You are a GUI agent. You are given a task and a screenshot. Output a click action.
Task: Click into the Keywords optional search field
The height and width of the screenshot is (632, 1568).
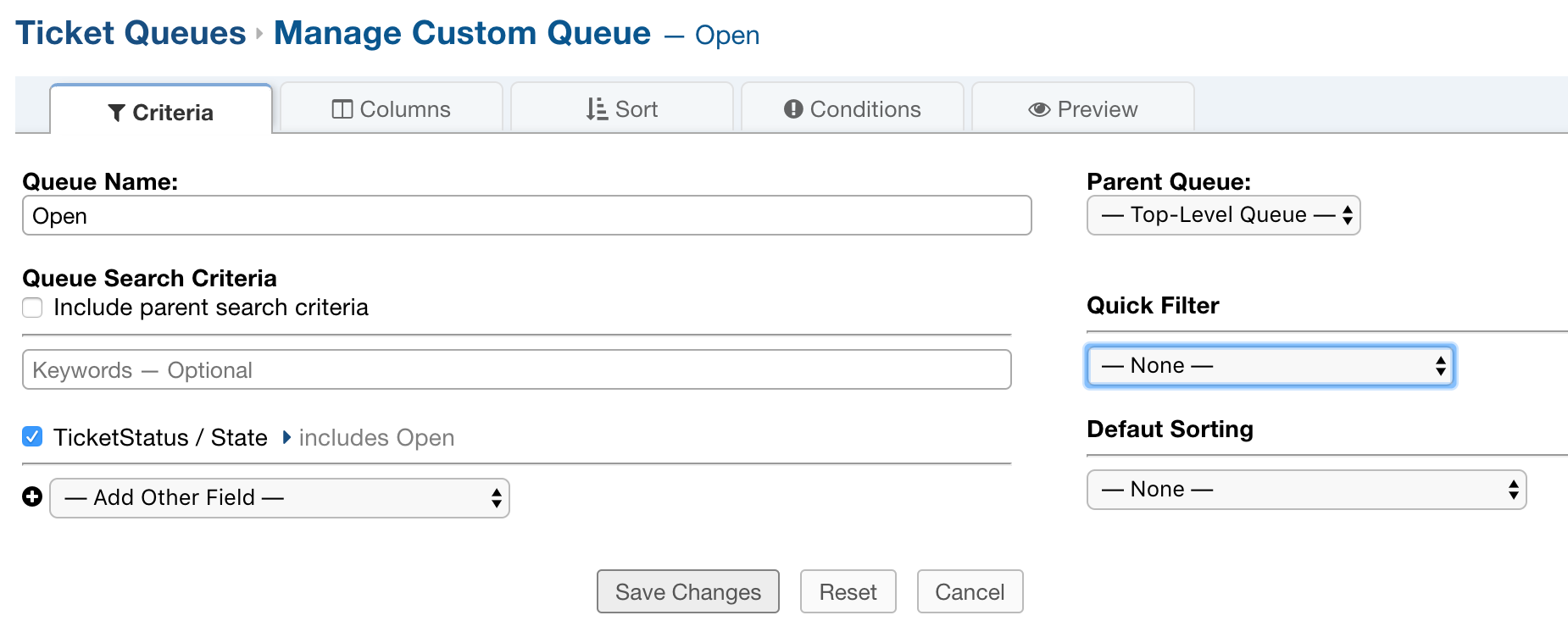point(516,370)
